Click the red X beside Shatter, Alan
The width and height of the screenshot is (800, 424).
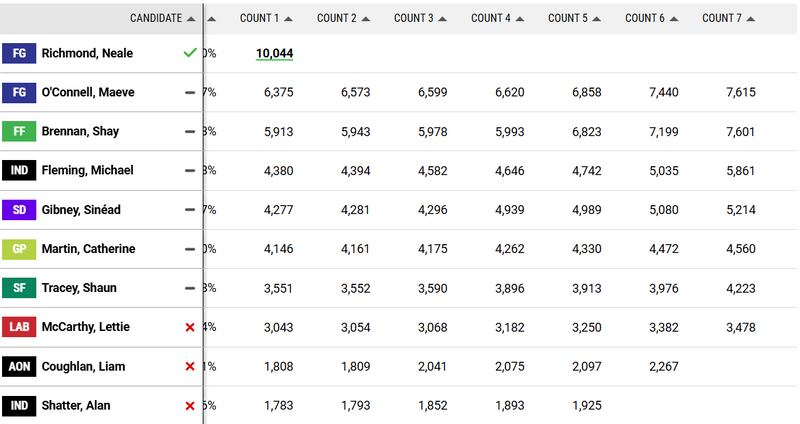(190, 406)
